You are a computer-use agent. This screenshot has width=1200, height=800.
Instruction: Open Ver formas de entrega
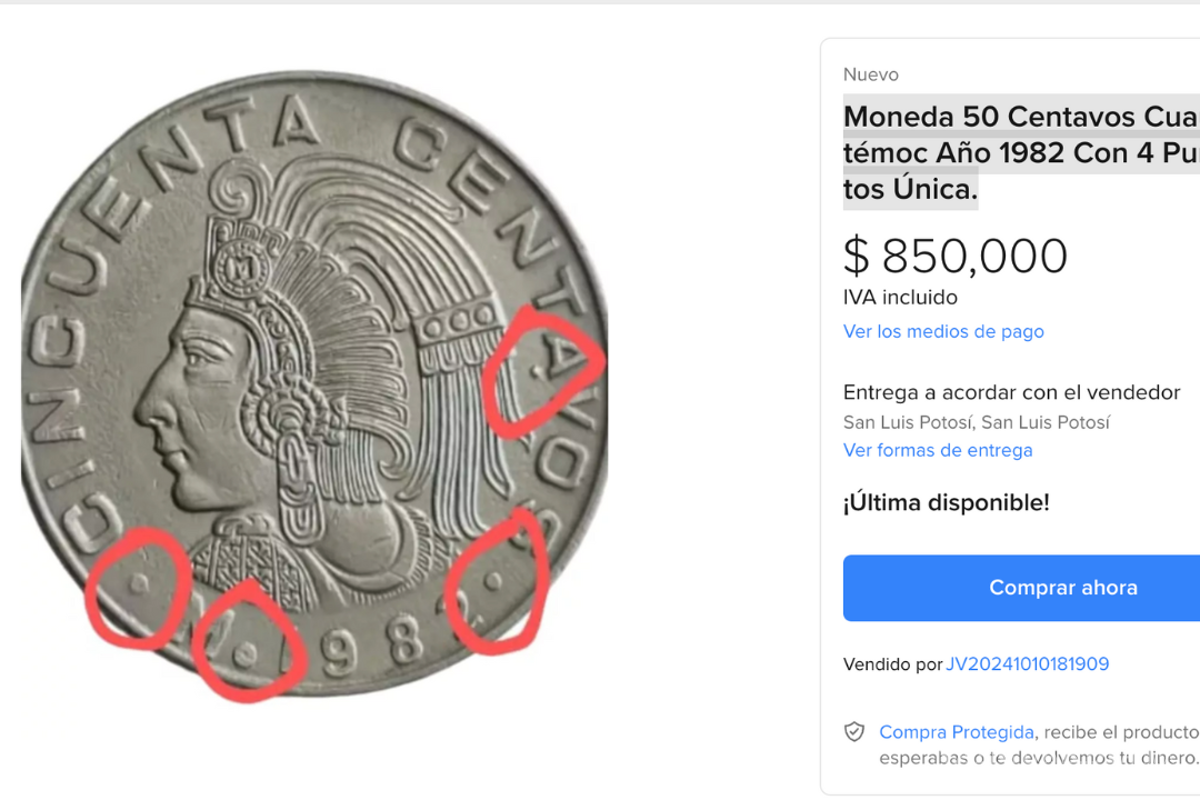point(938,450)
